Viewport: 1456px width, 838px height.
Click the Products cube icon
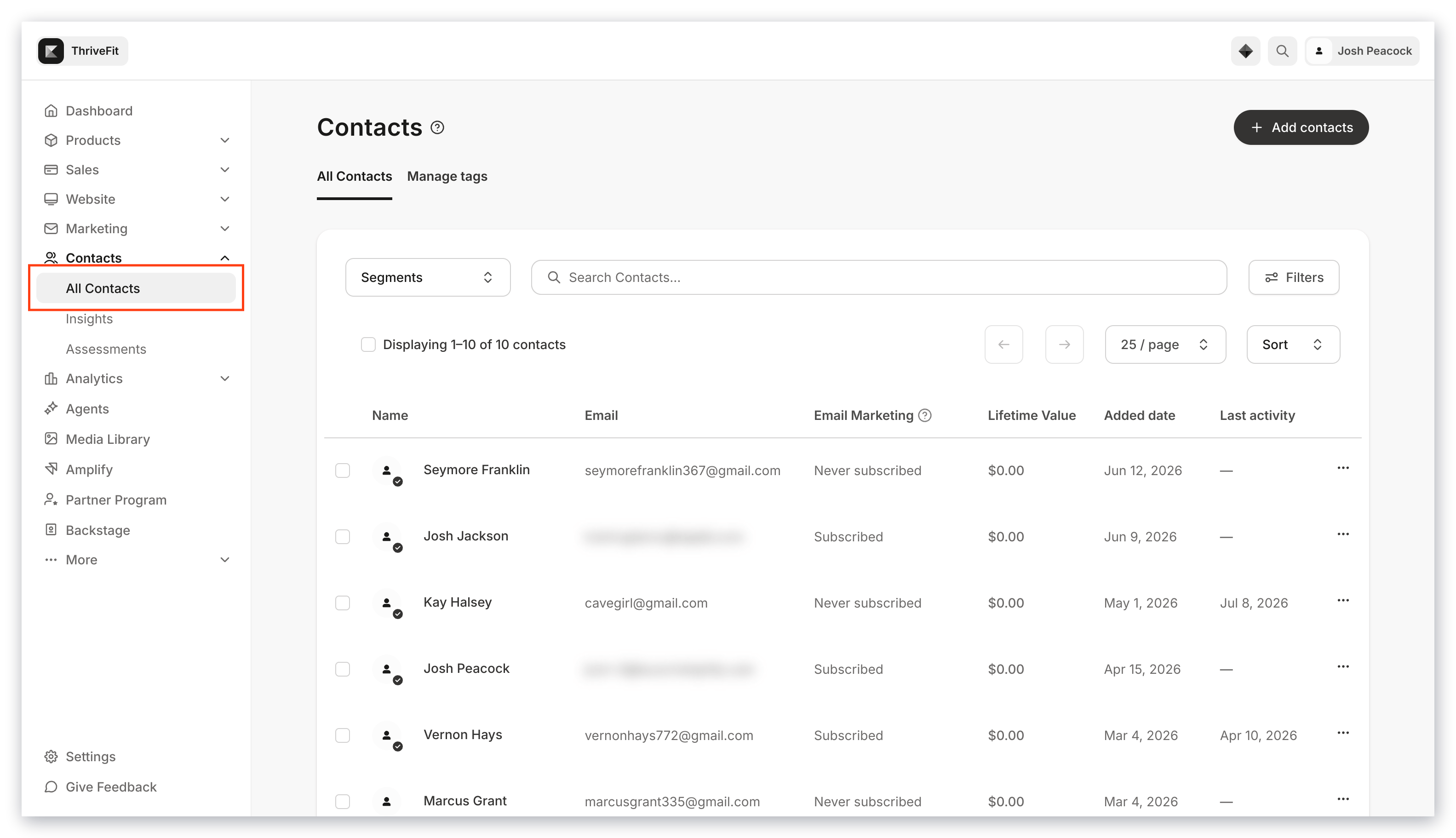51,140
